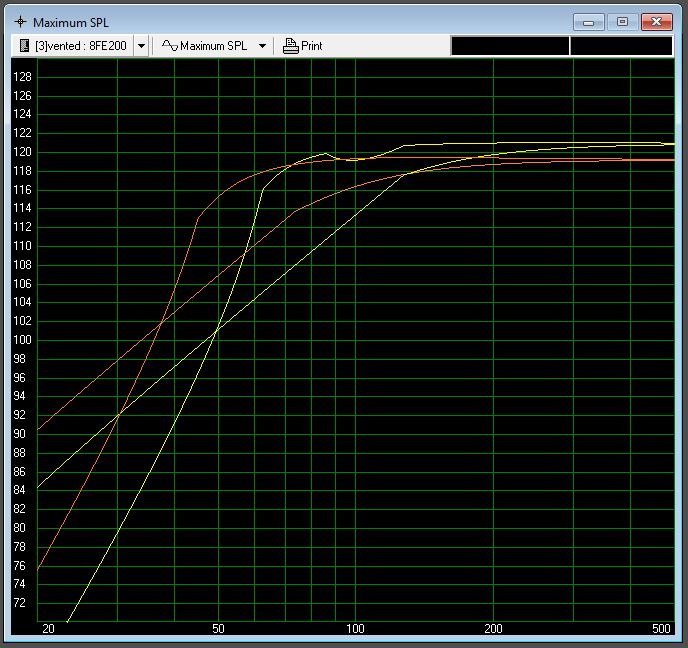
Task: Click the Maximum SPL graph selector label
Action: (214, 46)
